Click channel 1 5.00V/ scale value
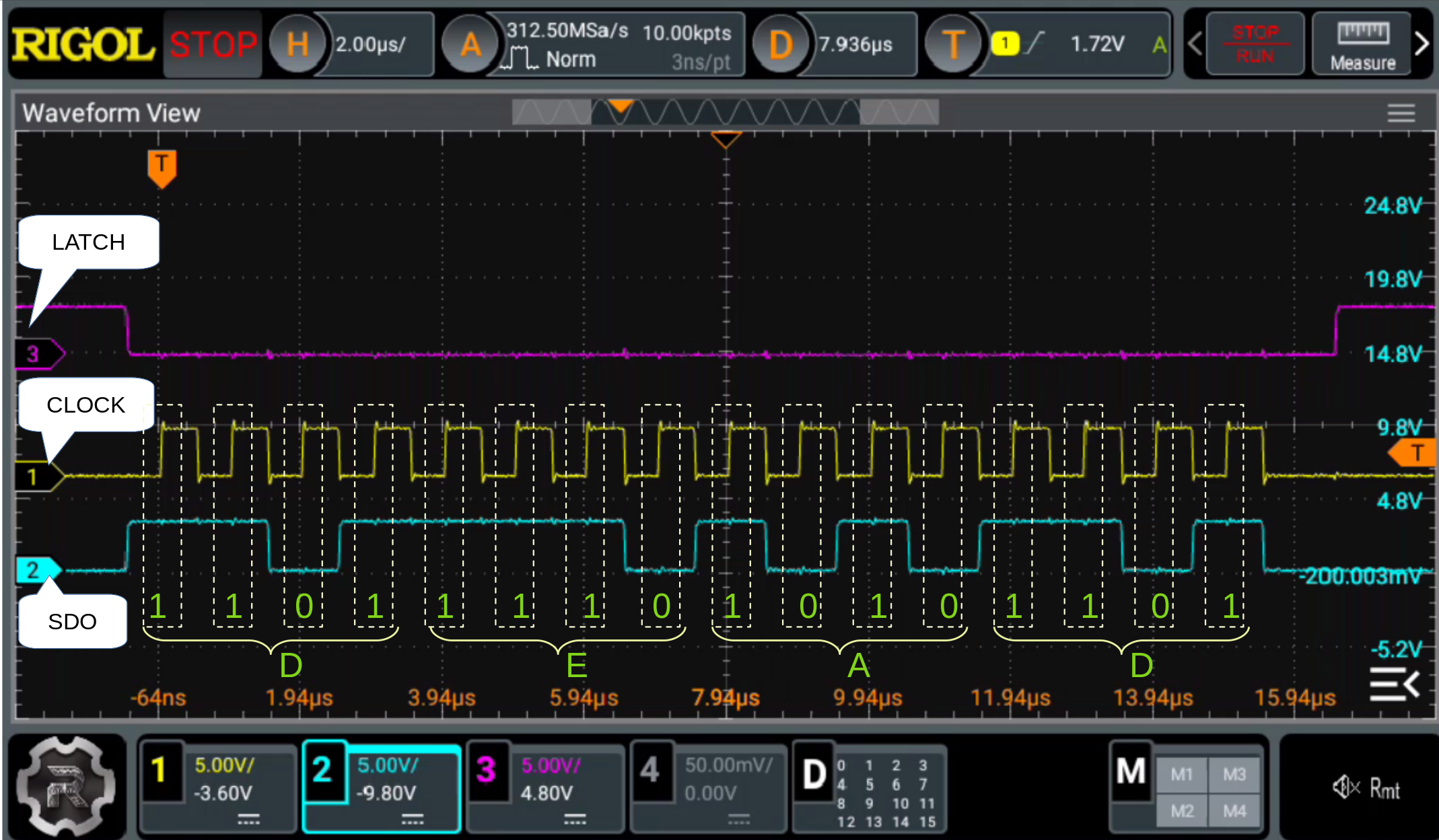 pyautogui.click(x=224, y=765)
